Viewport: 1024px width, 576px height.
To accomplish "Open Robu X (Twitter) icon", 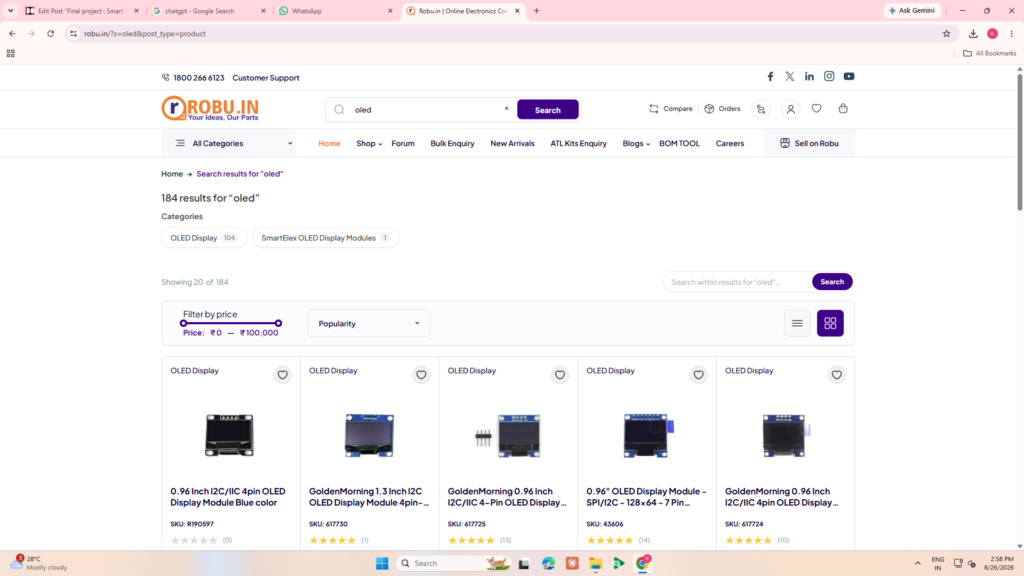I will (790, 76).
